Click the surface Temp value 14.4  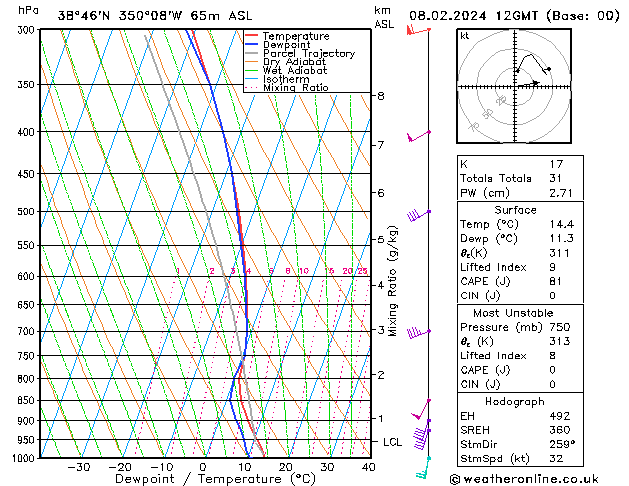click(562, 224)
